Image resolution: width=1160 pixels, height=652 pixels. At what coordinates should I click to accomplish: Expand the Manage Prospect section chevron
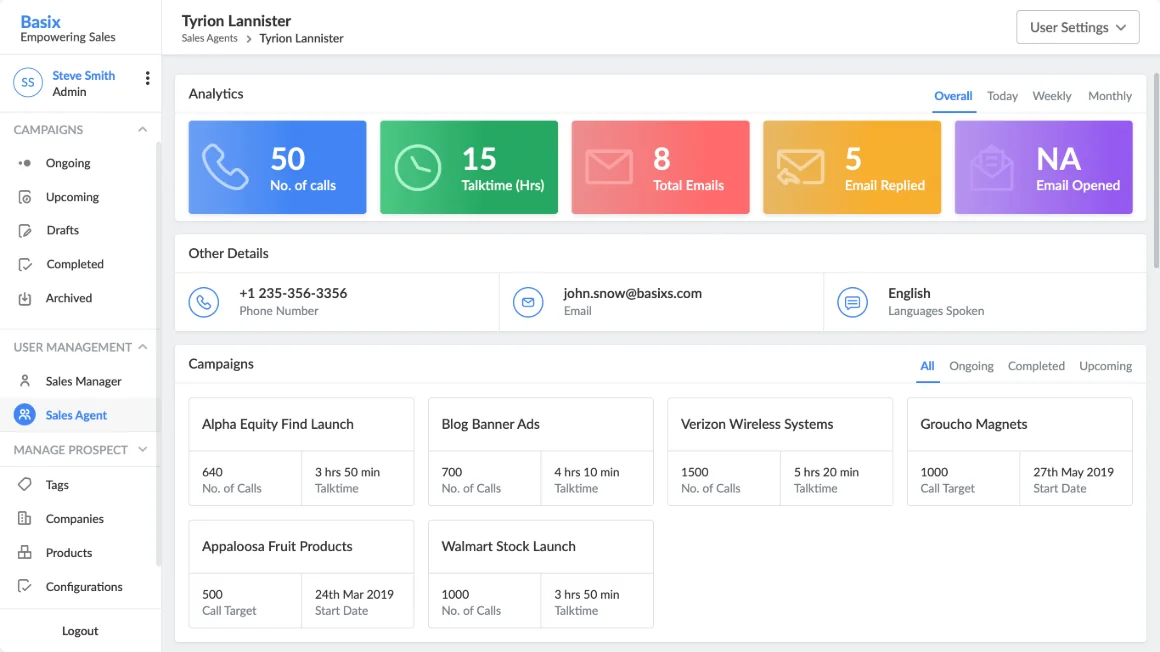(x=142, y=450)
